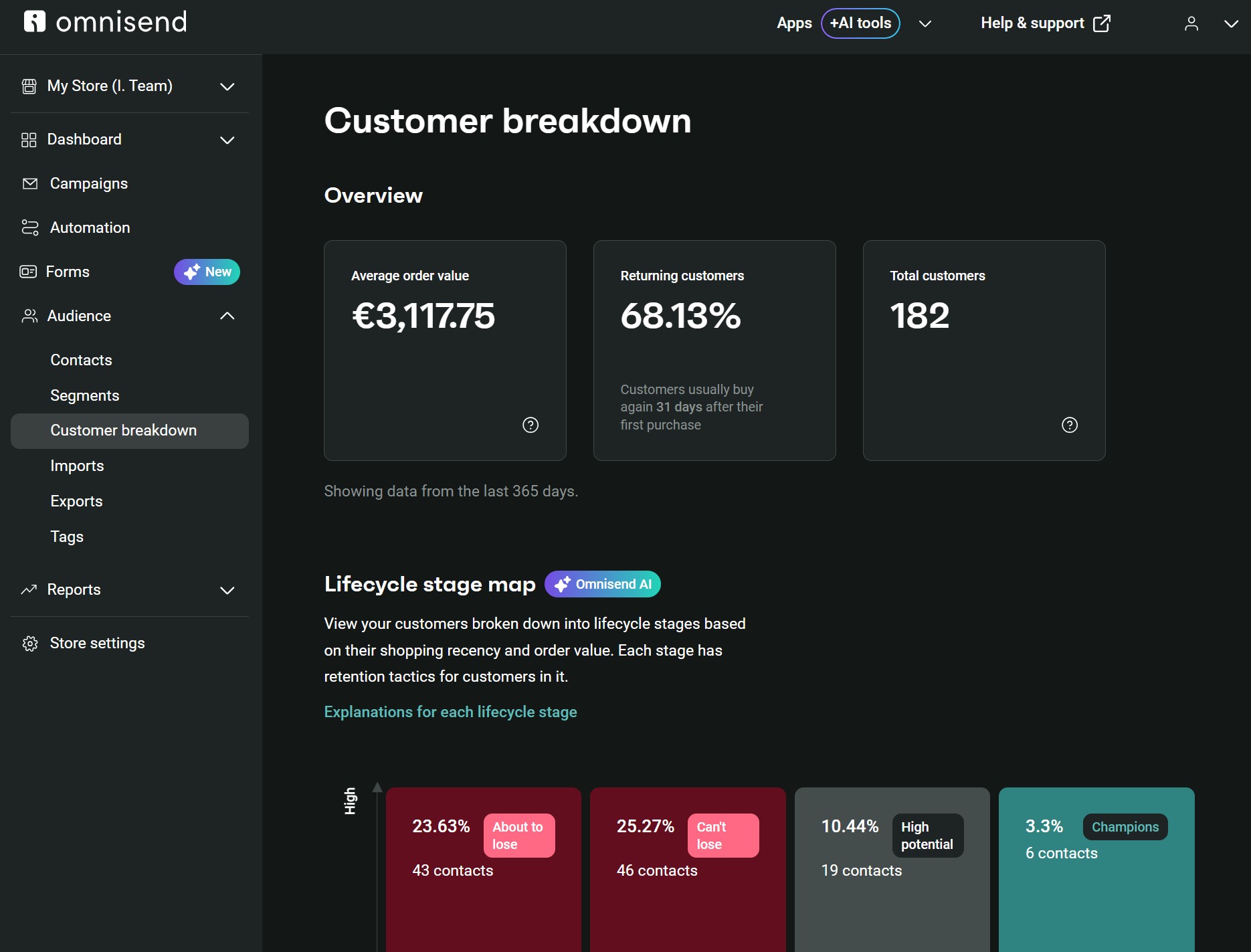The image size is (1251, 952).
Task: Click the Automation workflow icon
Action: pos(30,227)
